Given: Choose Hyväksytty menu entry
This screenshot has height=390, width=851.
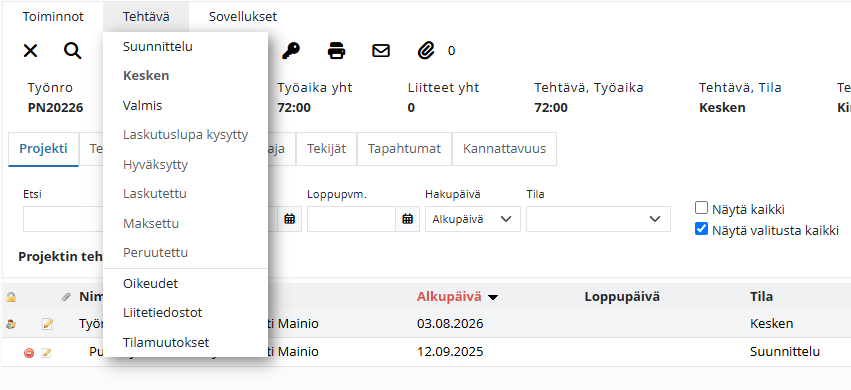Looking at the screenshot, I should [186, 165].
